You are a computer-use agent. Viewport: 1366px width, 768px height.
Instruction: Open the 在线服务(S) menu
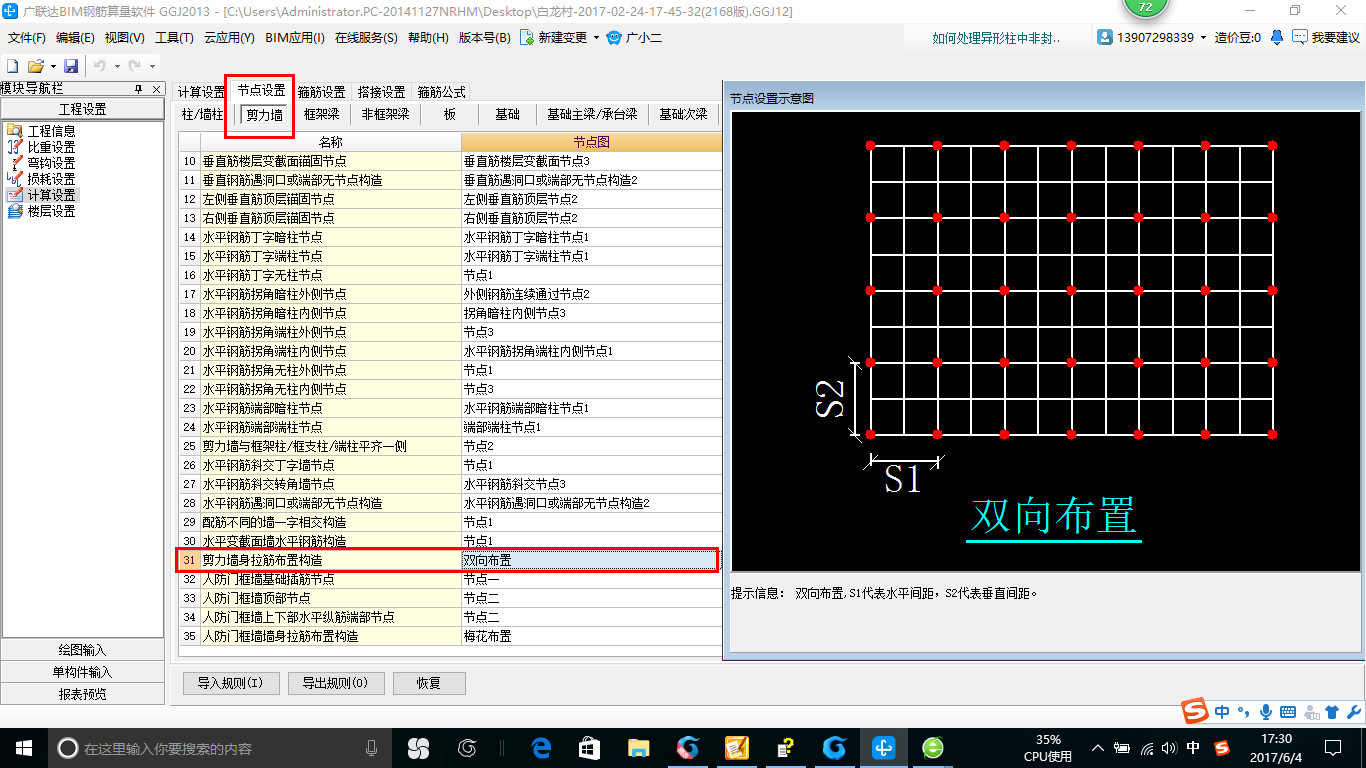tap(367, 38)
